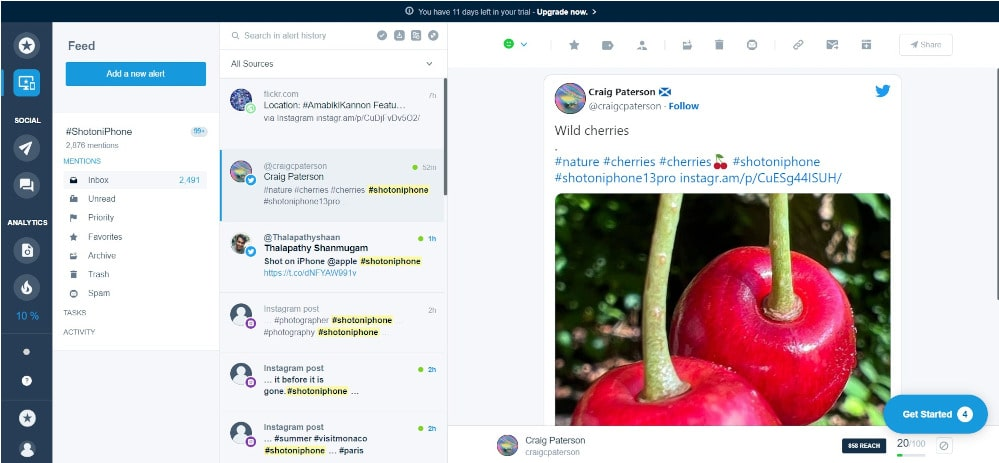Viewport: 999px width, 463px height.
Task: Click the download export icon beside search
Action: tap(399, 36)
